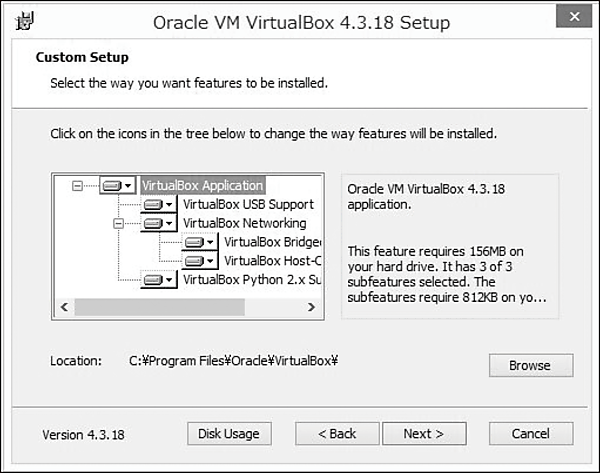Screen dimensions: 600x473
Task: Select the VirtualBox Application tree item
Action: click(202, 185)
